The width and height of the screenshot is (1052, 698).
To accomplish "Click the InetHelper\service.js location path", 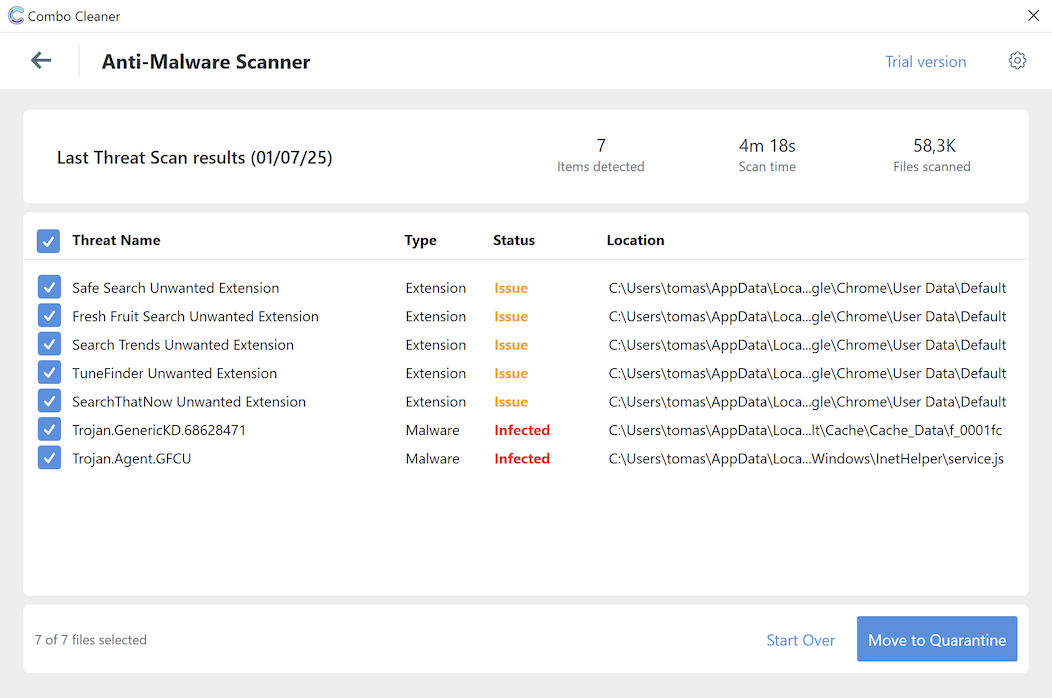I will coord(806,458).
